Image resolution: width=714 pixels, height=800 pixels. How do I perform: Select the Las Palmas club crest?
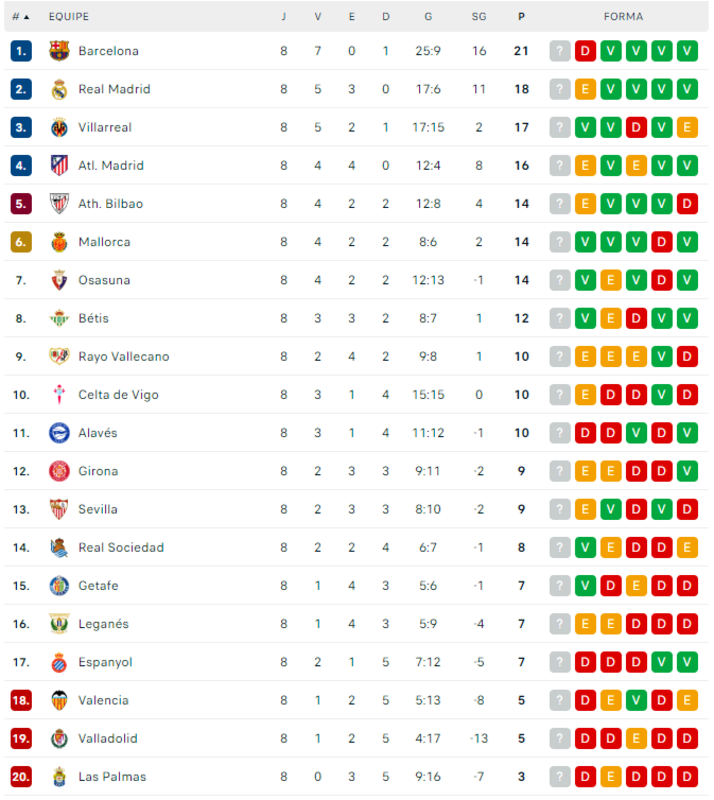pos(59,777)
